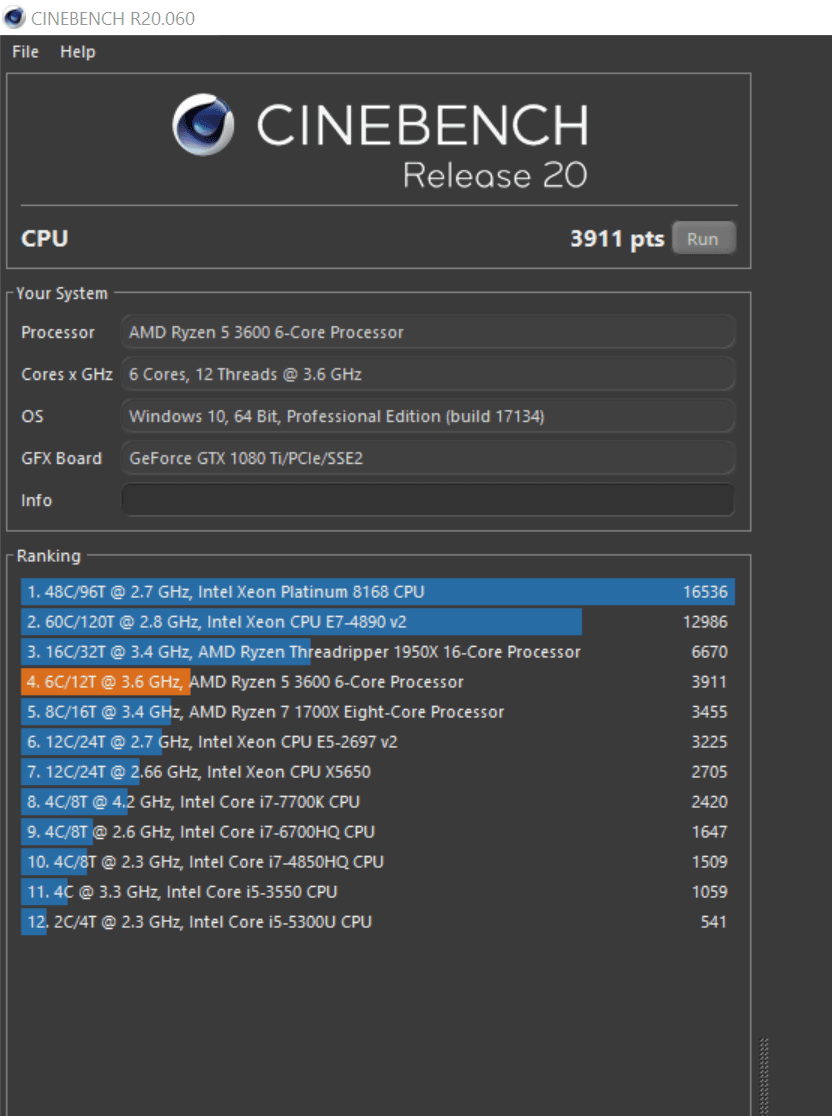Select the highlighted orange Ryzen 5 3600 row
Viewport: 832px width, 1116px height.
coord(377,682)
